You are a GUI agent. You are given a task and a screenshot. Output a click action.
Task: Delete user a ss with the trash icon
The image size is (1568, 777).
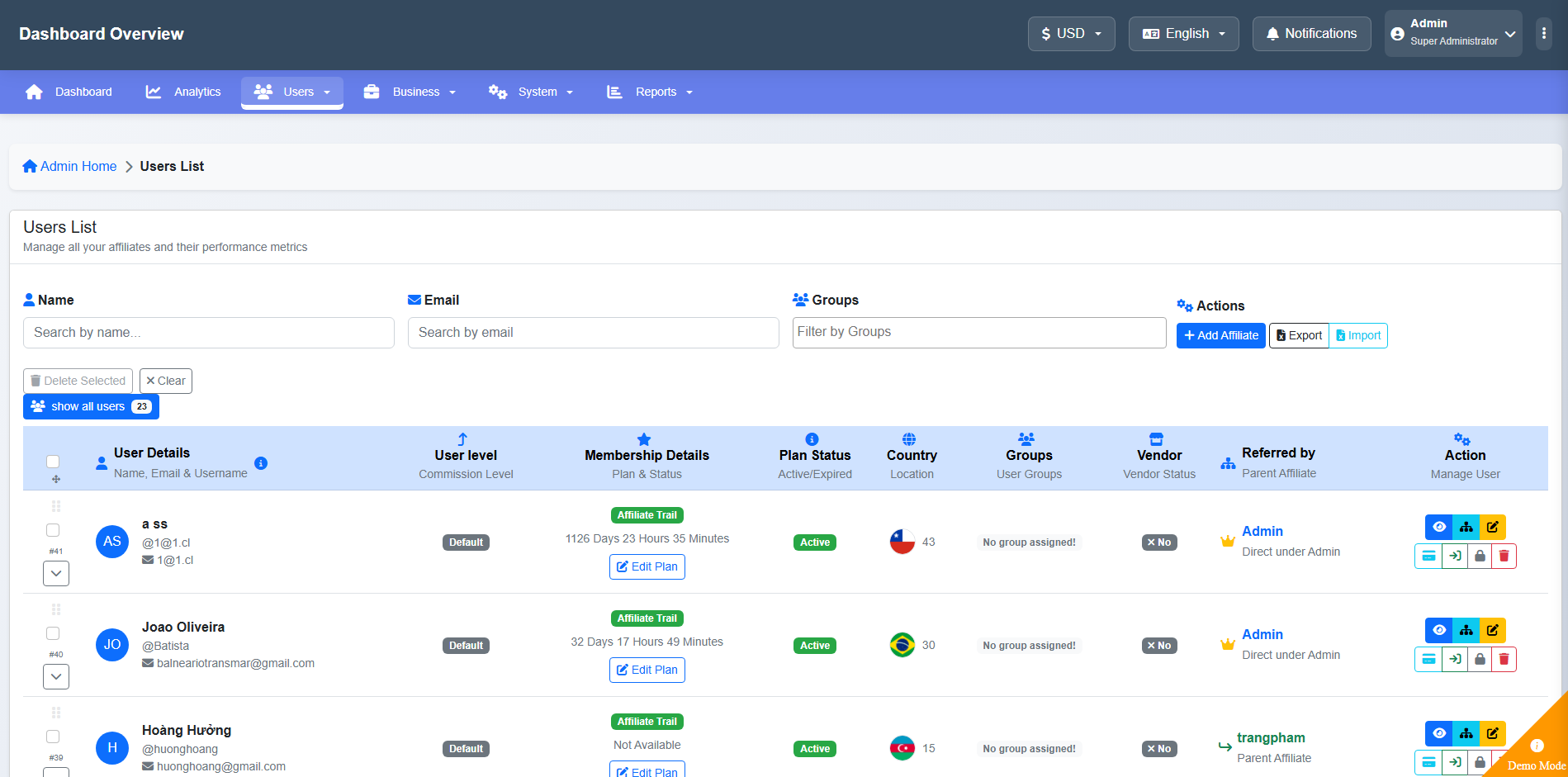pos(1504,556)
